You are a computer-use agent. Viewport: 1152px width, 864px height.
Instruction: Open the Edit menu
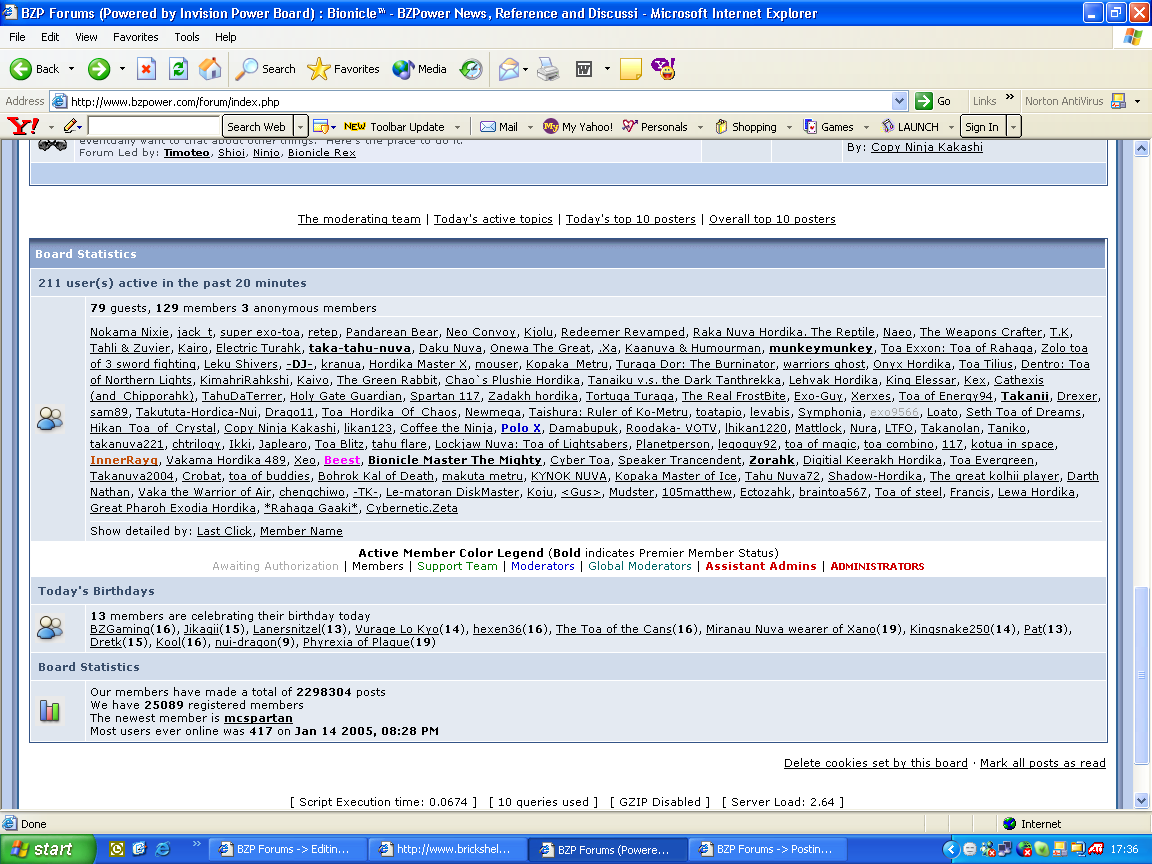tap(50, 37)
